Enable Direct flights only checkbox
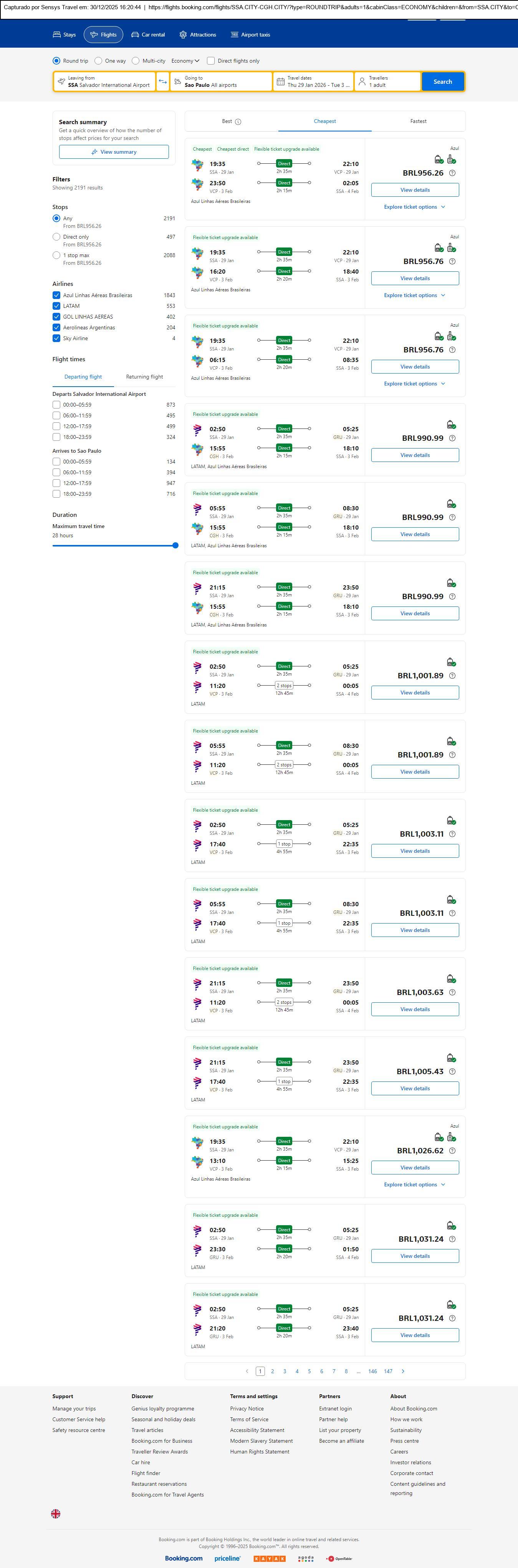This screenshot has height=1568, width=518. click(211, 61)
